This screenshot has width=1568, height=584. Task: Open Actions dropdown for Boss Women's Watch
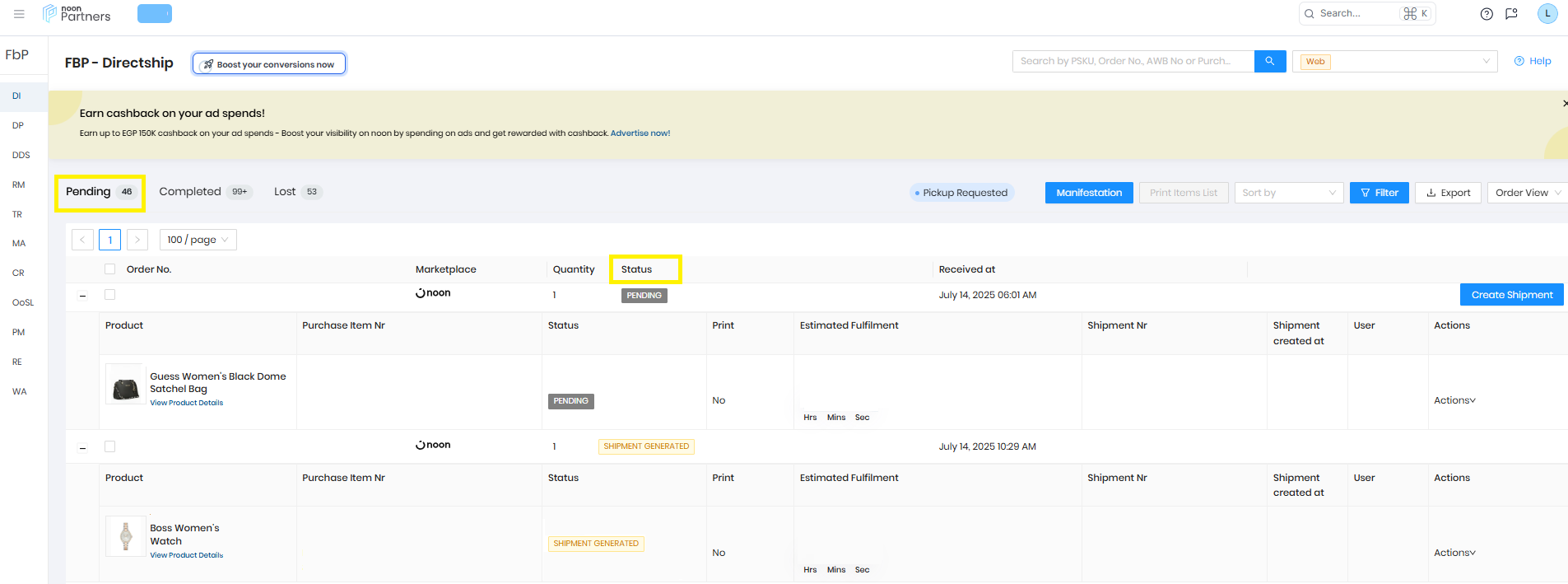(x=1454, y=554)
